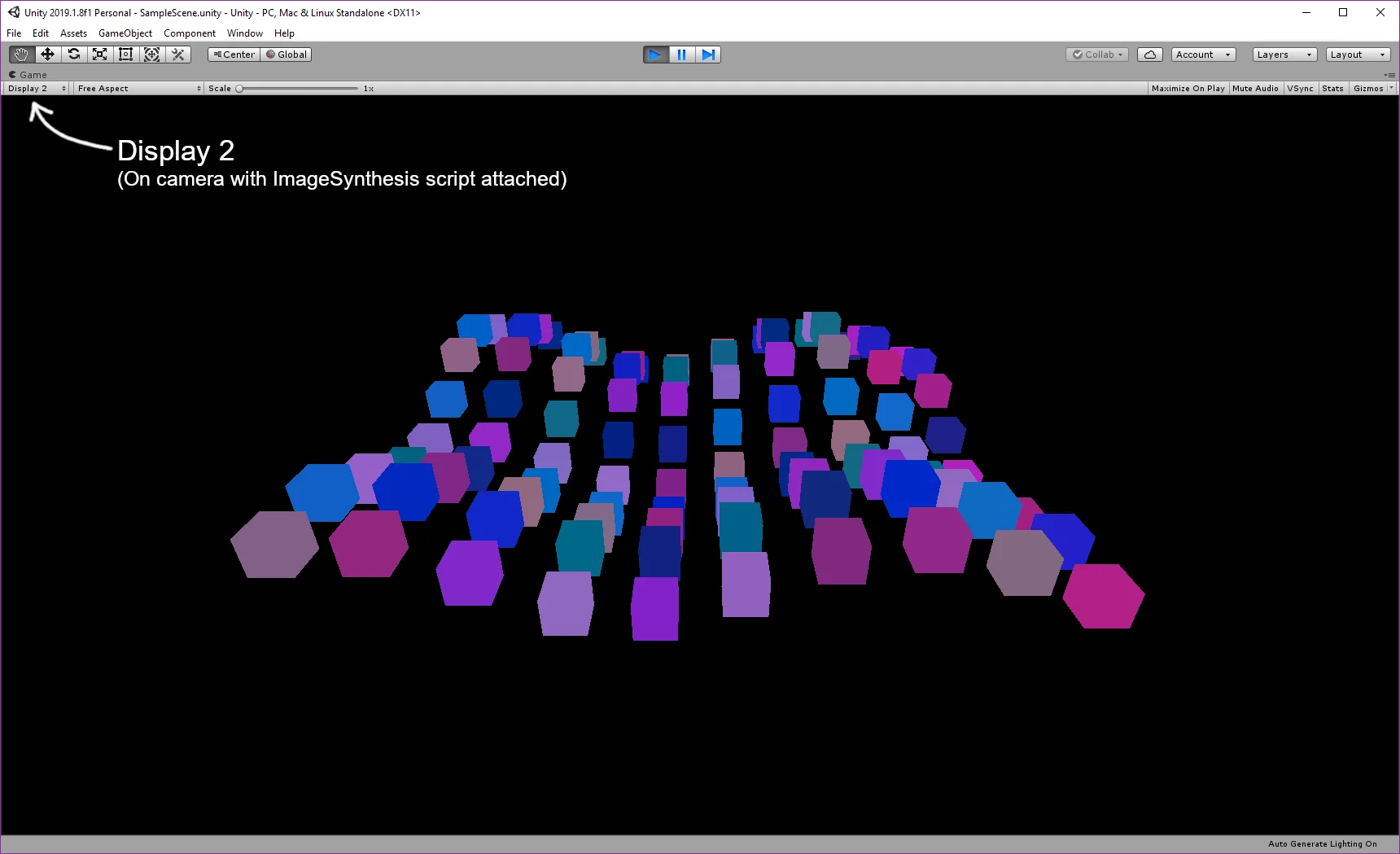
Task: Toggle the Stats overlay
Action: click(1332, 88)
